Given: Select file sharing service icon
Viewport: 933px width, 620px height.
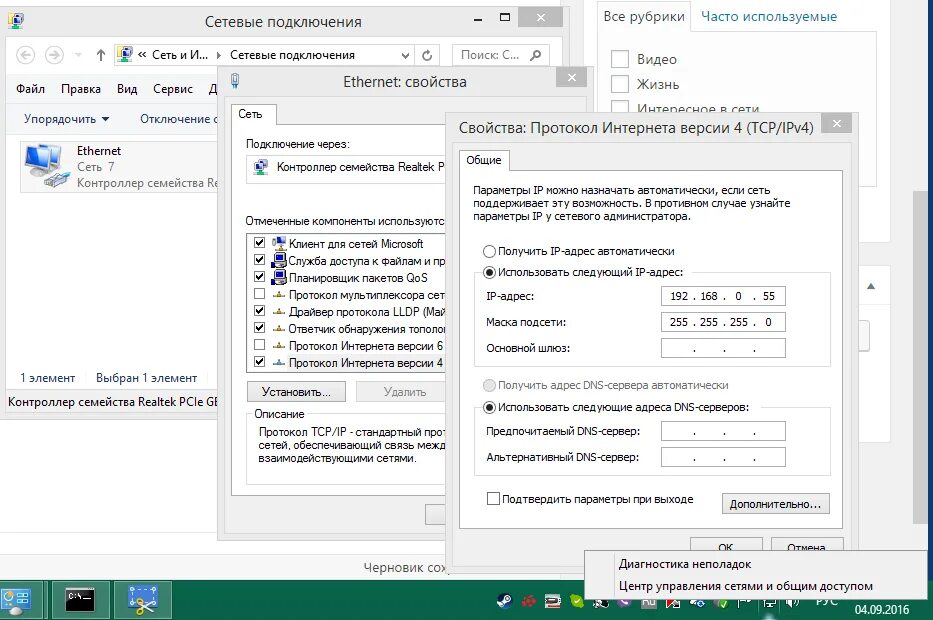Looking at the screenshot, I should pyautogui.click(x=278, y=260).
